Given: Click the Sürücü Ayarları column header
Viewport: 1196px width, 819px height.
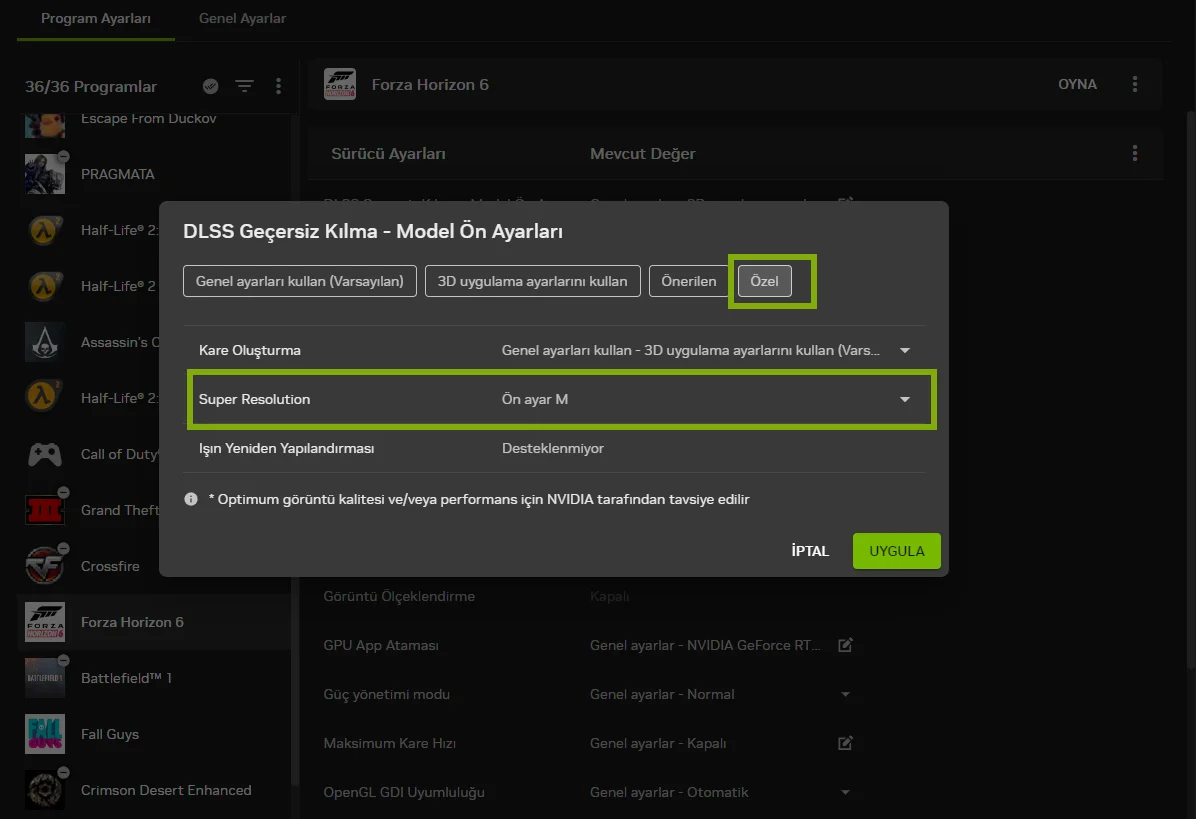Looking at the screenshot, I should click(x=388, y=153).
